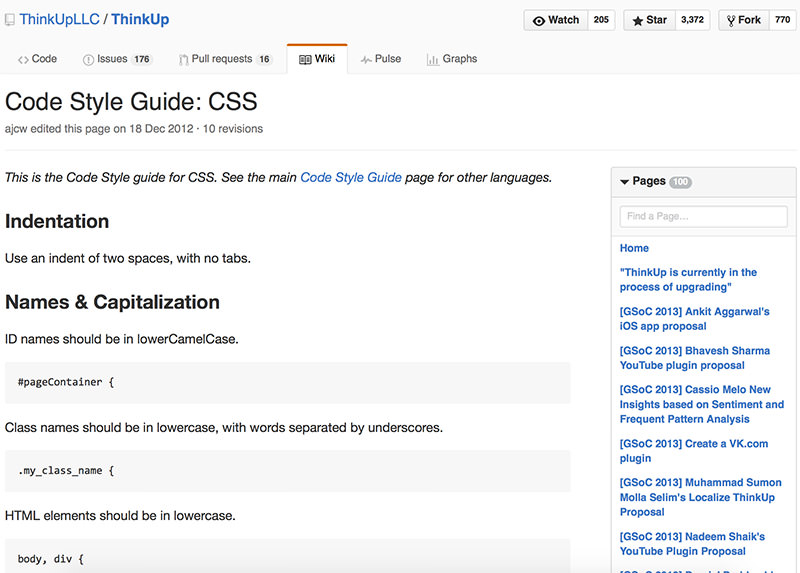Click the Indentation heading
This screenshot has width=800, height=573.
click(x=57, y=221)
